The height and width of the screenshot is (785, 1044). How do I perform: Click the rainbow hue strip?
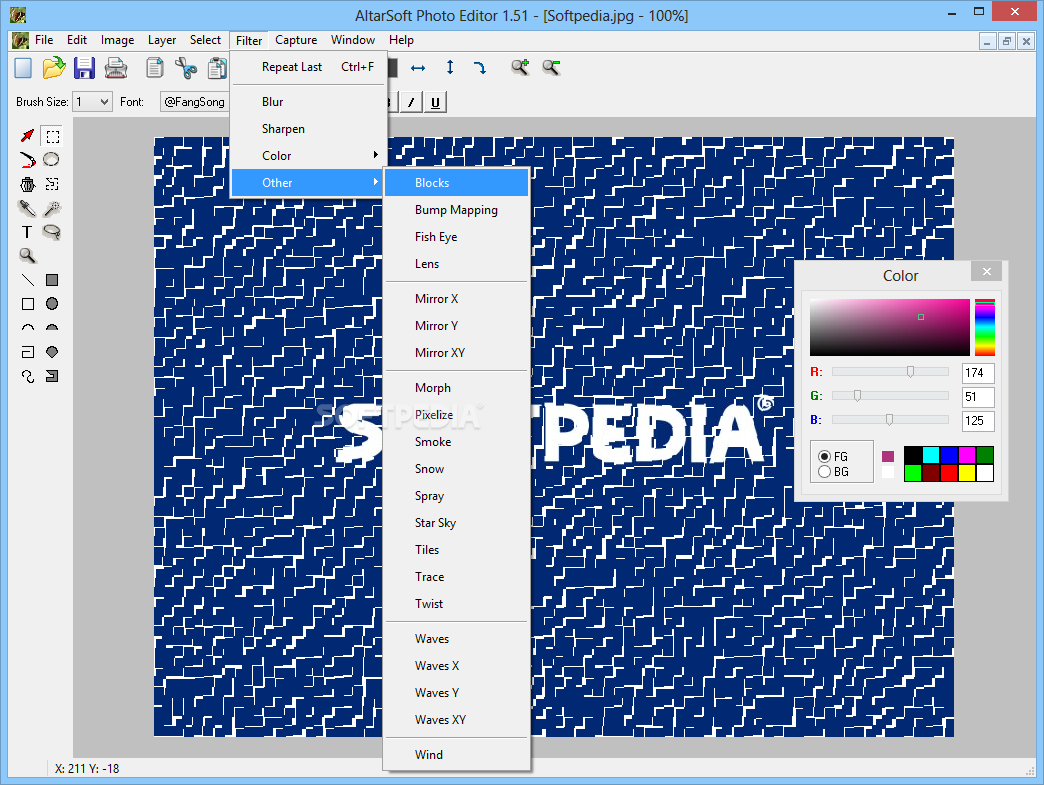point(985,328)
